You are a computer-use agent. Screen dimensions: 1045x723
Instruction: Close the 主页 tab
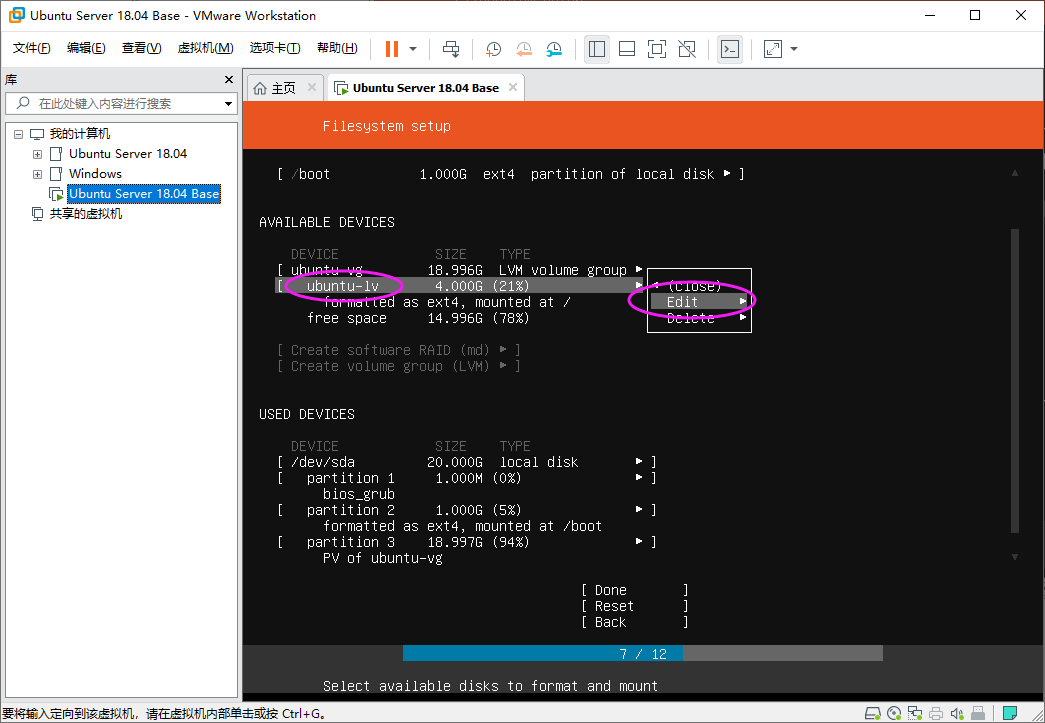(x=311, y=87)
